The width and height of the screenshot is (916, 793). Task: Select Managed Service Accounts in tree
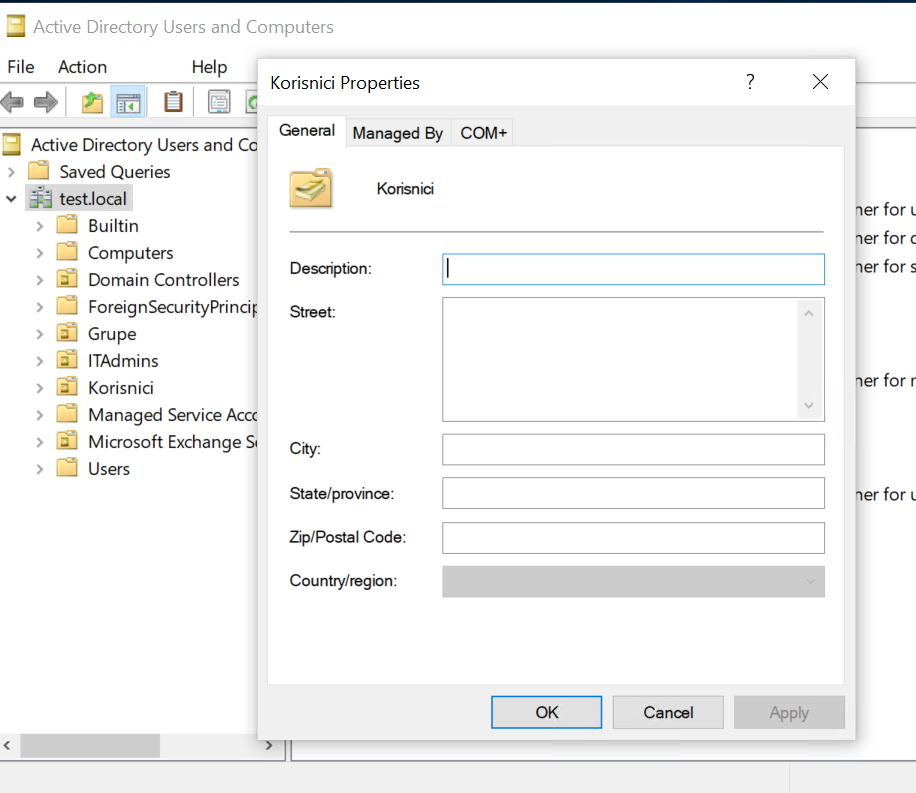172,414
